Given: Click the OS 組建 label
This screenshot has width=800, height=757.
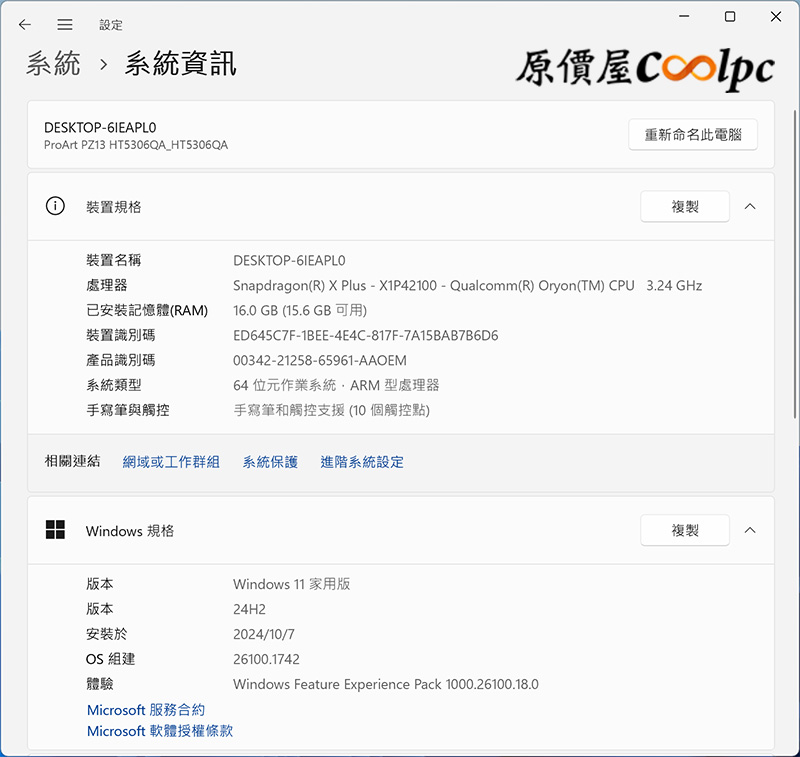Looking at the screenshot, I should point(111,659).
